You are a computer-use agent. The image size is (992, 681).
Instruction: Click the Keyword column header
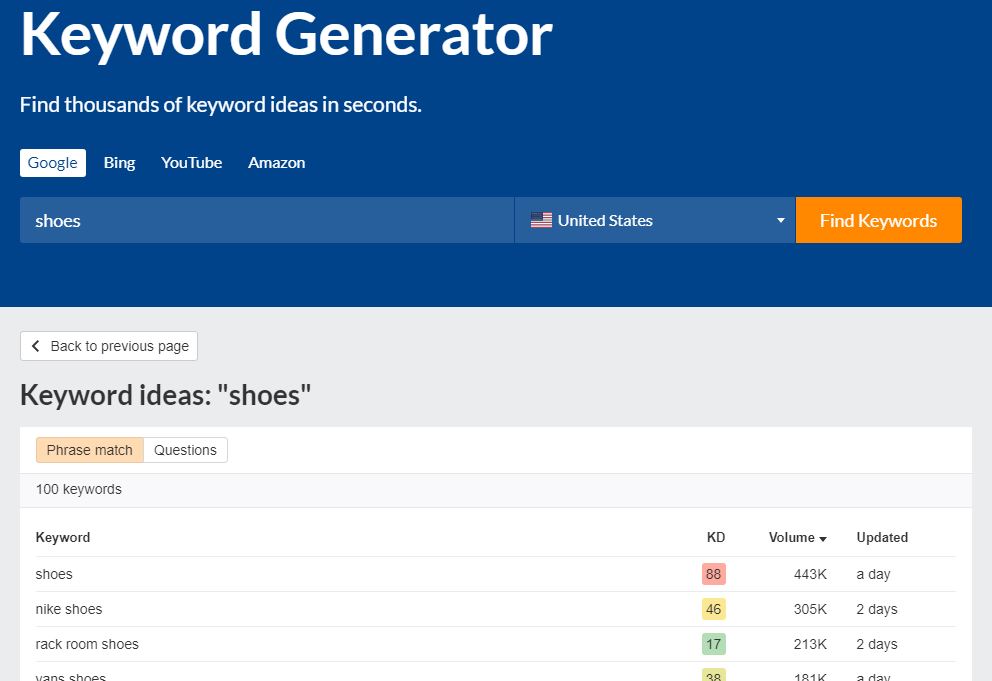pos(62,538)
